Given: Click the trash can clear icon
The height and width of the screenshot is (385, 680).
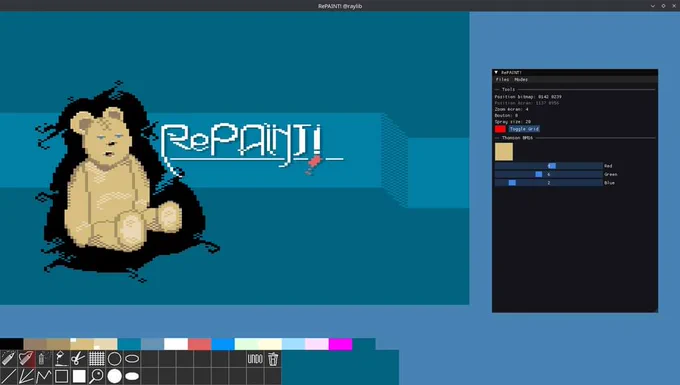Looking at the screenshot, I should [273, 359].
